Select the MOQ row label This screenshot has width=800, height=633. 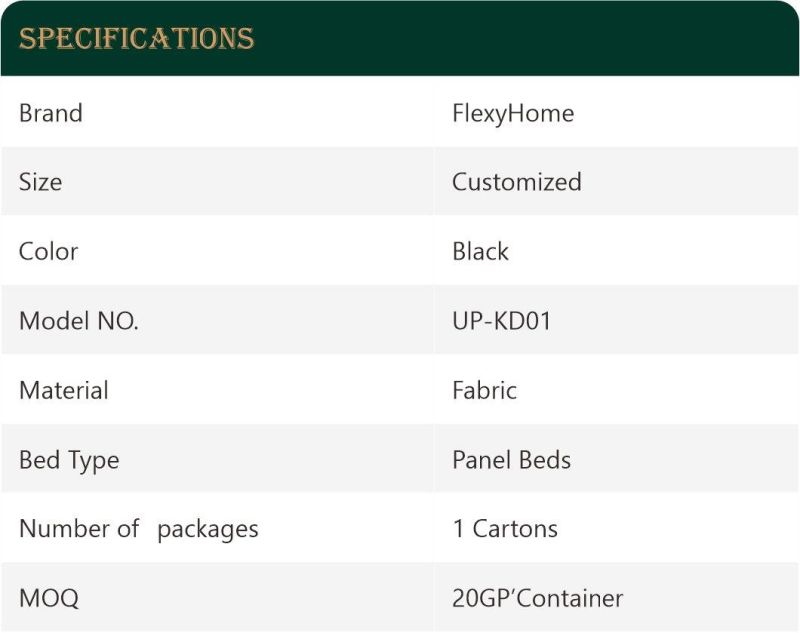coord(49,598)
